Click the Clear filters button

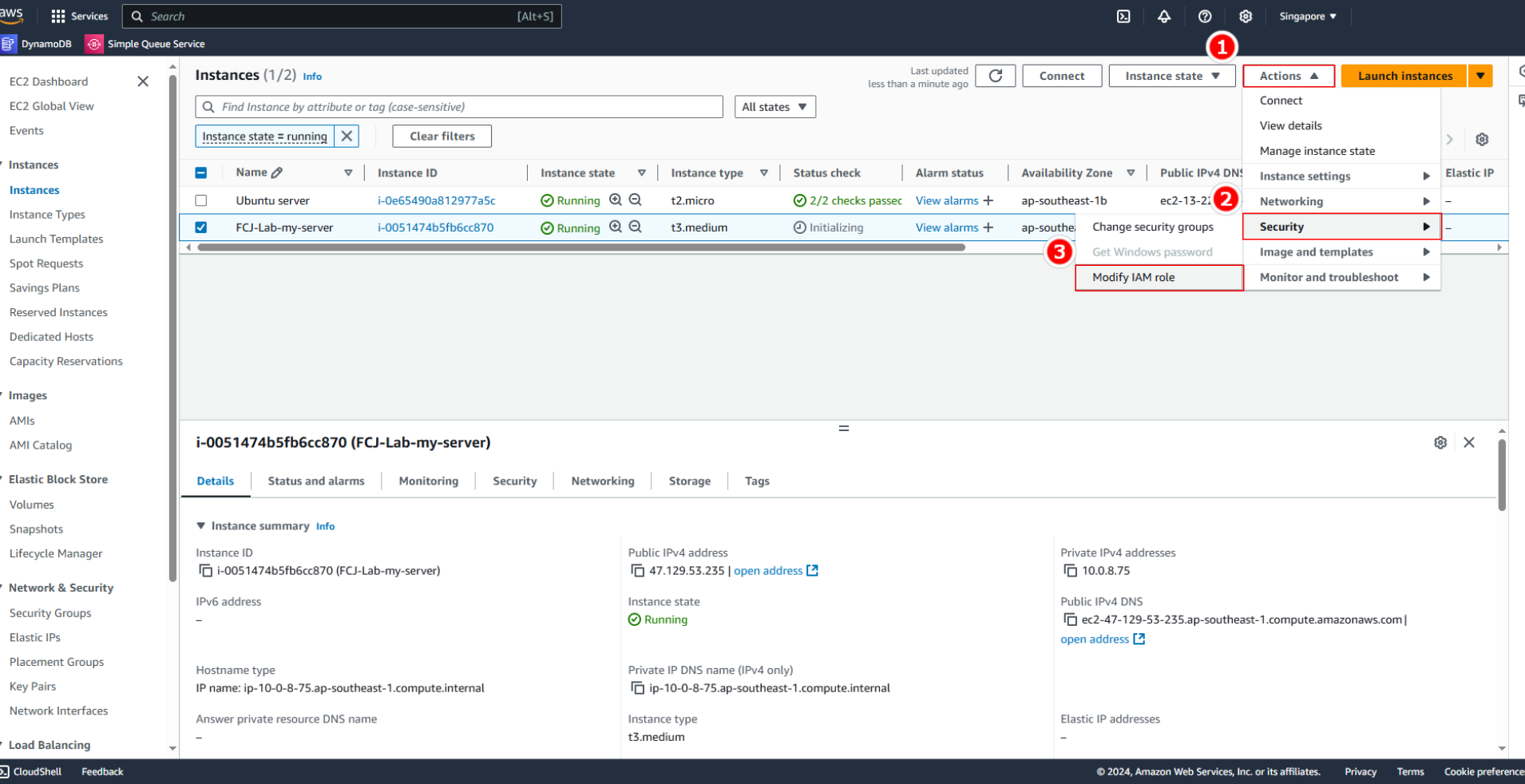coord(442,137)
